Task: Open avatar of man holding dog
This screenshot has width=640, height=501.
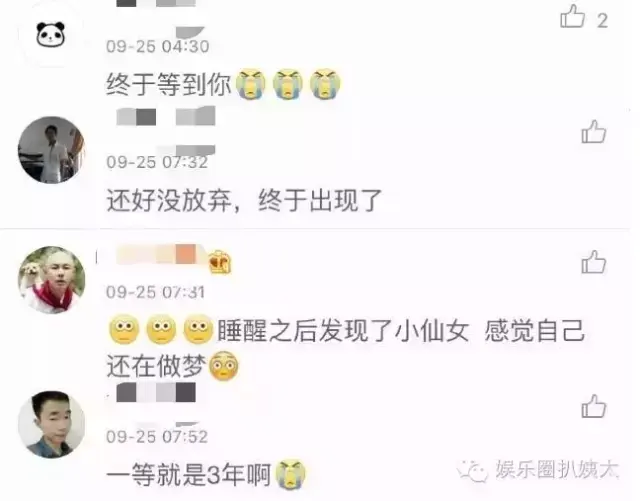Action: coord(51,279)
